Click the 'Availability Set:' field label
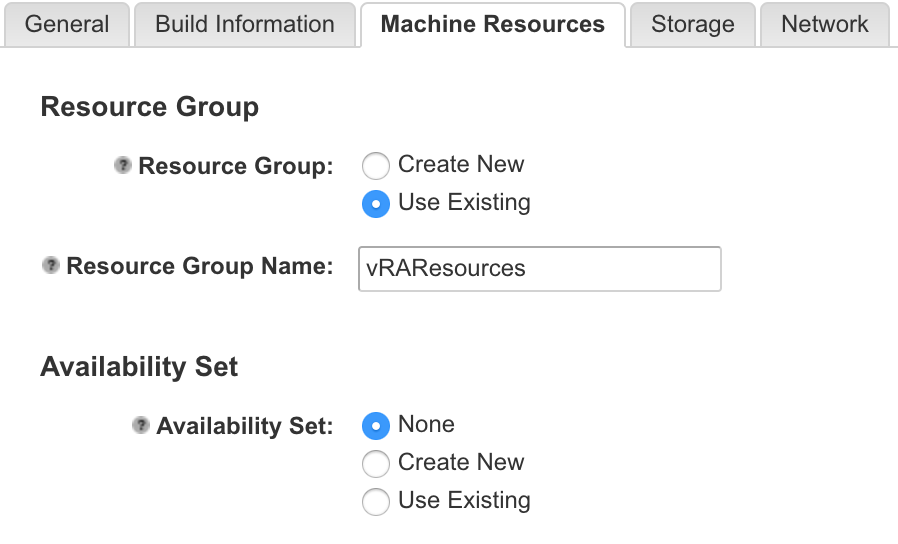 click(x=244, y=427)
